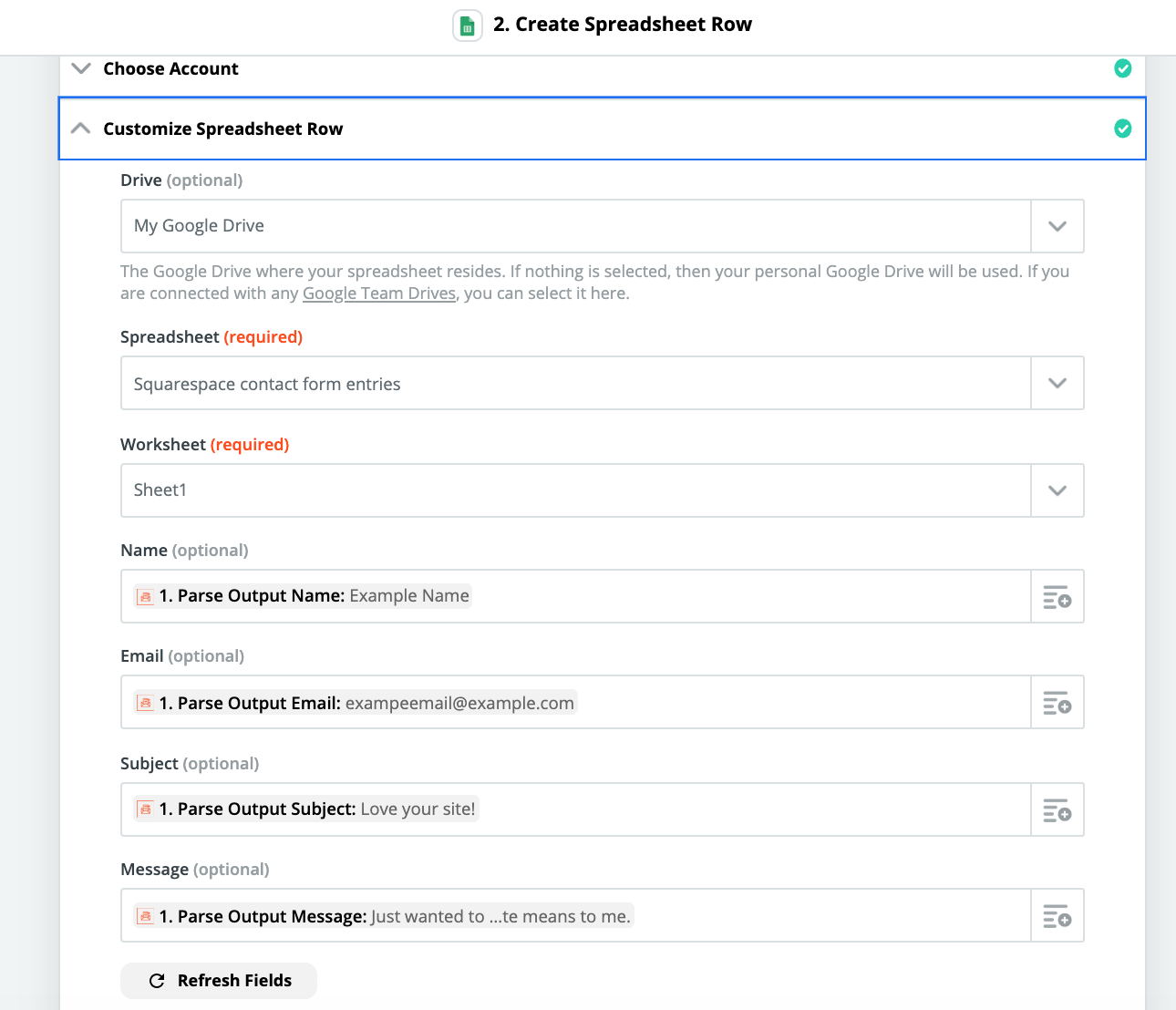Viewport: 1176px width, 1010px height.
Task: Click parser icon in Message field pill
Action: [x=145, y=916]
